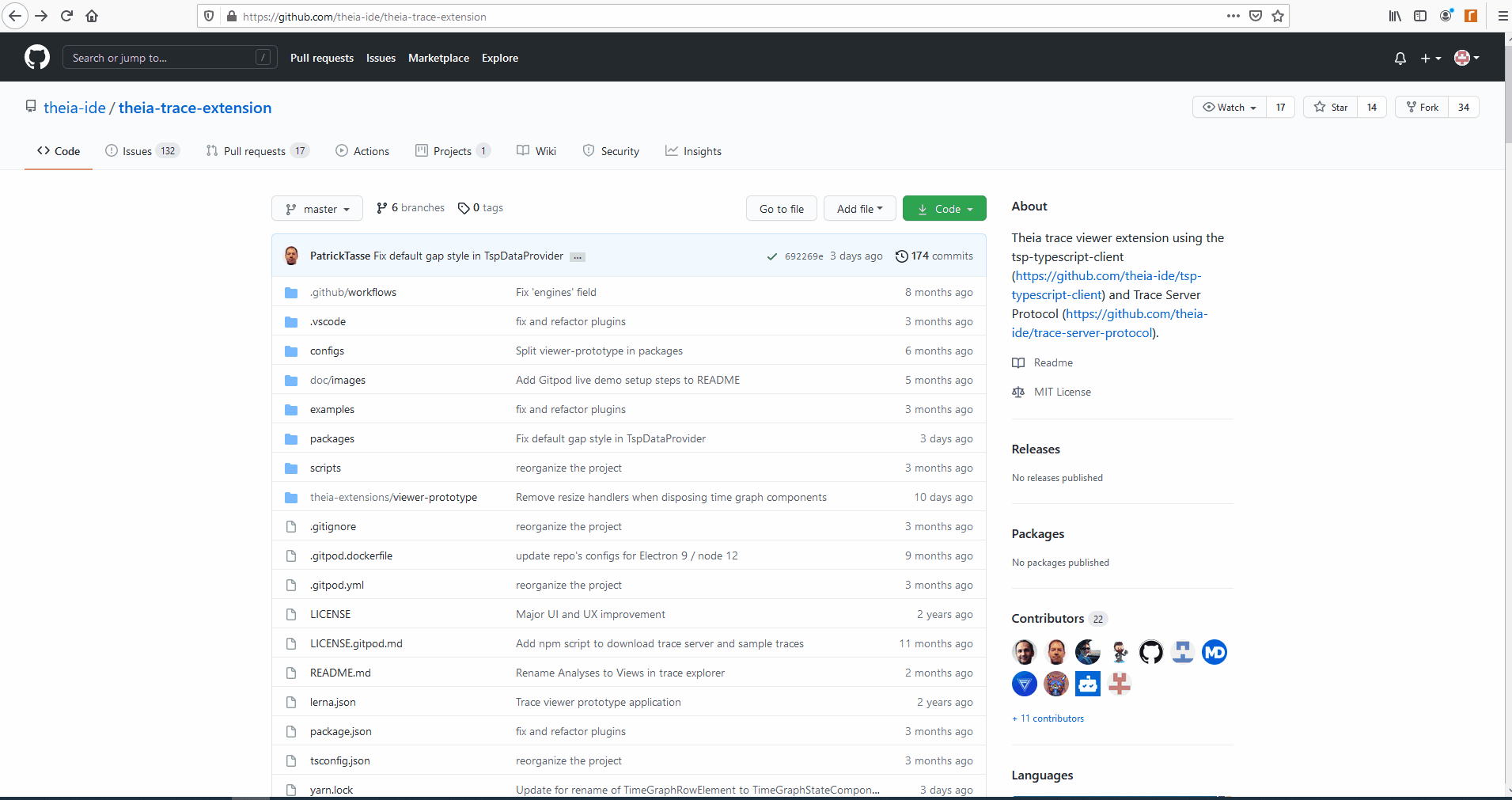This screenshot has height=800, width=1512.
Task: Open the Insights tab
Action: 693,151
